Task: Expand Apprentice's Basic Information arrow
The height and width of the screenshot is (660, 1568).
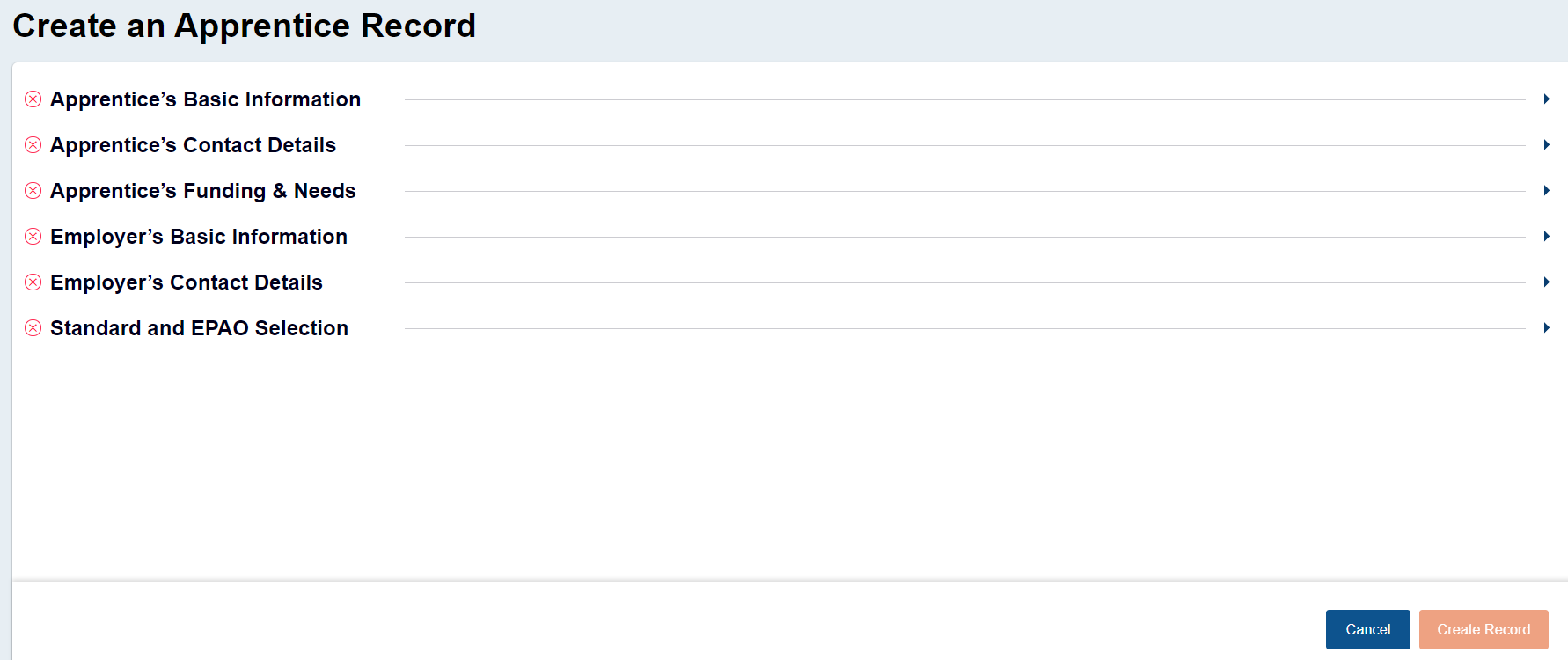Action: tap(1546, 99)
